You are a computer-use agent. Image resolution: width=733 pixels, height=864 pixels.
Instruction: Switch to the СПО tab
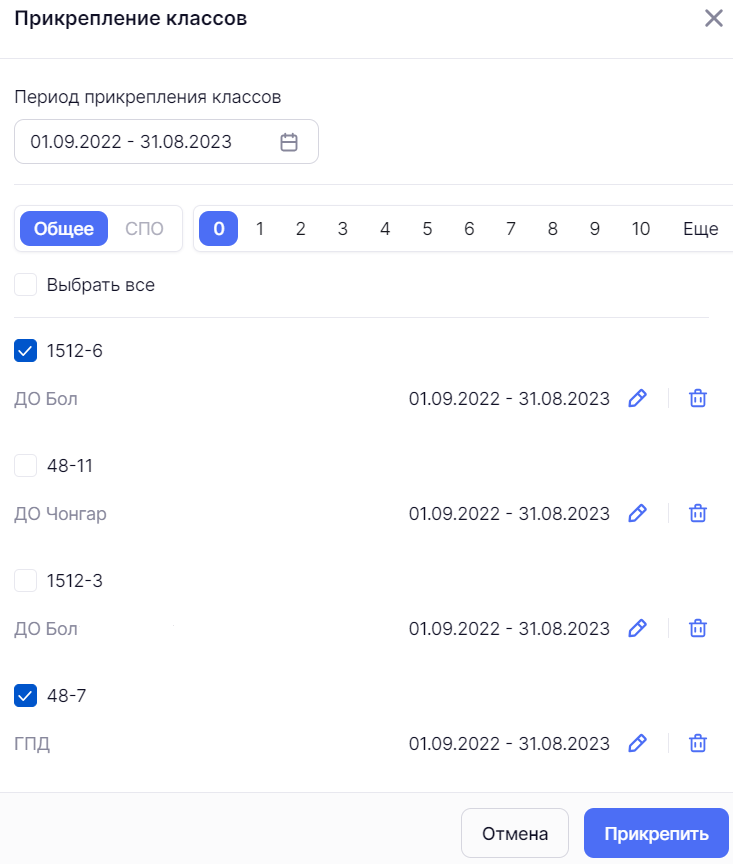point(144,229)
